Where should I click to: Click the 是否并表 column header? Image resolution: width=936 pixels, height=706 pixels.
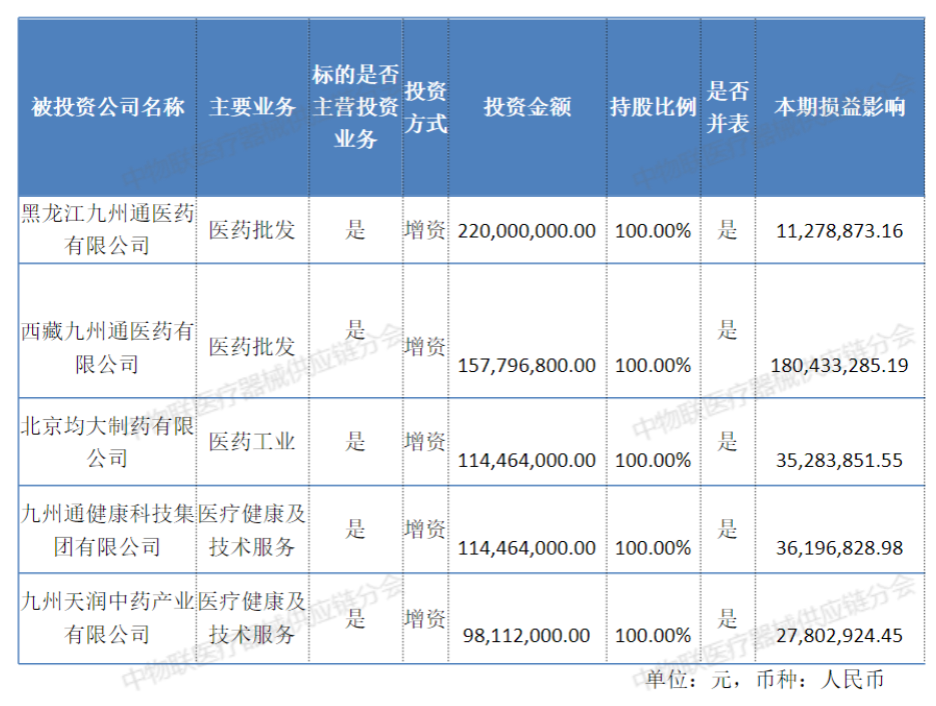pyautogui.click(x=728, y=107)
